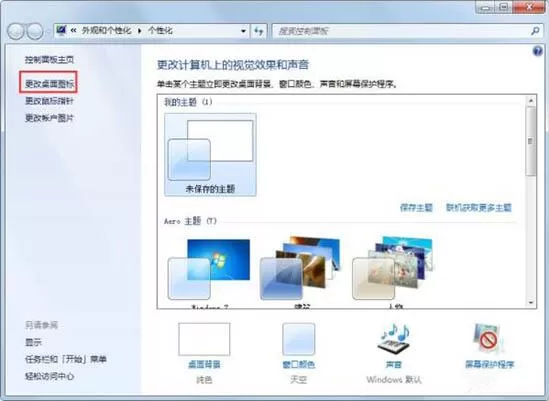
Task: Click the theme list scroll down arrow
Action: point(531,302)
